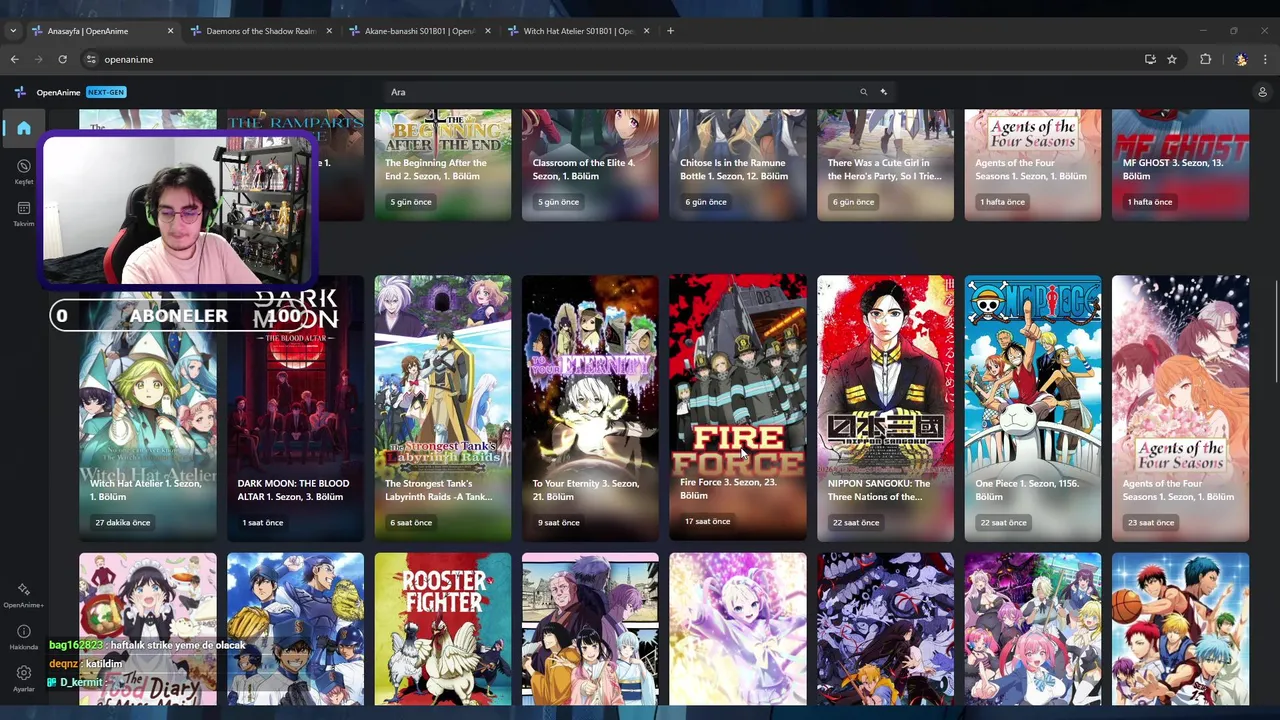Open browser profile avatar
This screenshot has width=1280, height=720.
(x=1241, y=59)
